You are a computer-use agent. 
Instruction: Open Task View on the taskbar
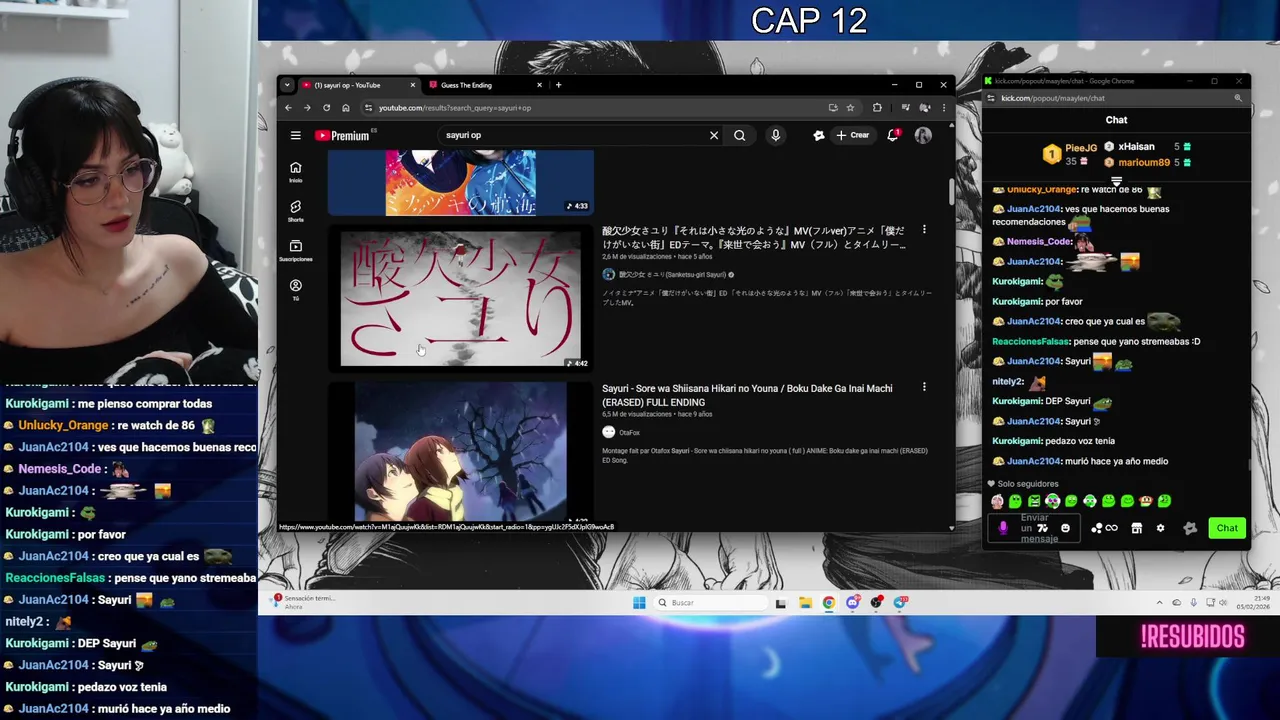click(x=781, y=602)
